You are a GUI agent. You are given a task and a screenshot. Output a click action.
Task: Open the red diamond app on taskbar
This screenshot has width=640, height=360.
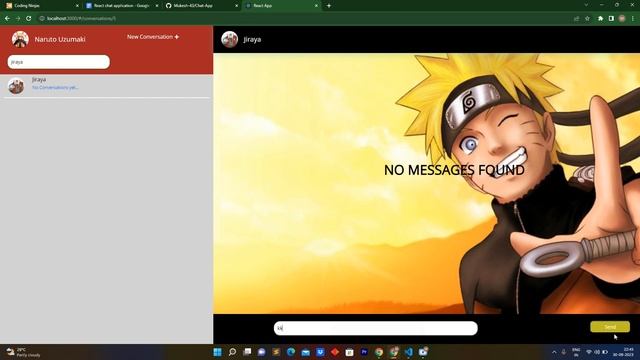[x=335, y=352]
